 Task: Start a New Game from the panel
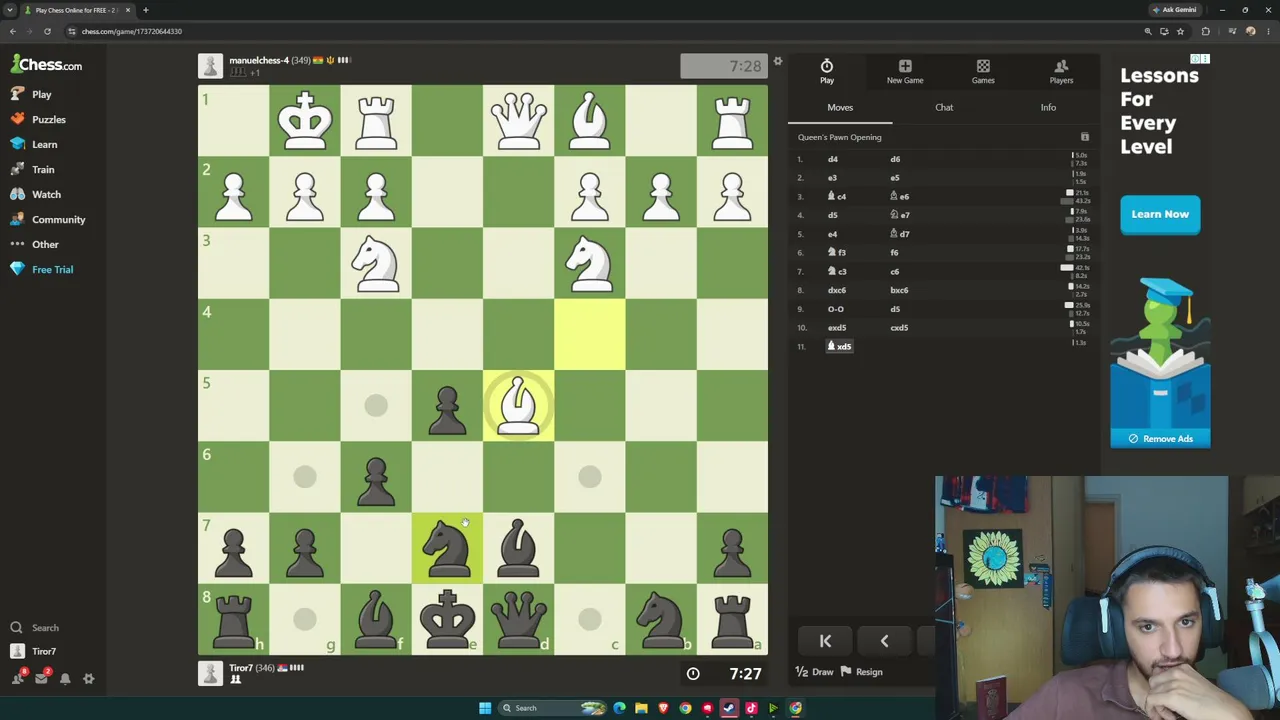coord(905,71)
